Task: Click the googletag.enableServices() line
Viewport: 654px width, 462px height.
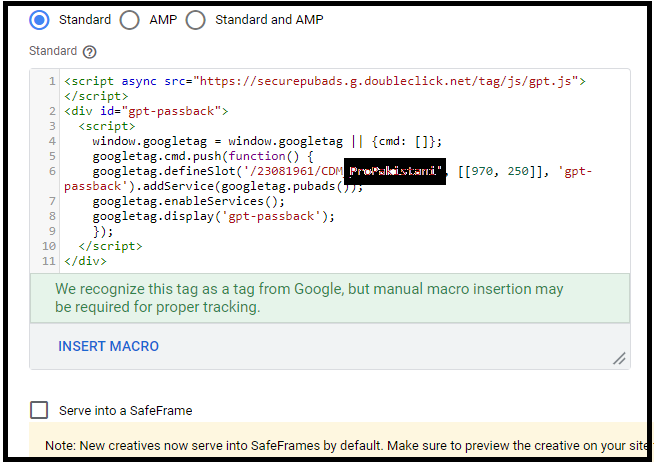Action: pyautogui.click(x=189, y=201)
